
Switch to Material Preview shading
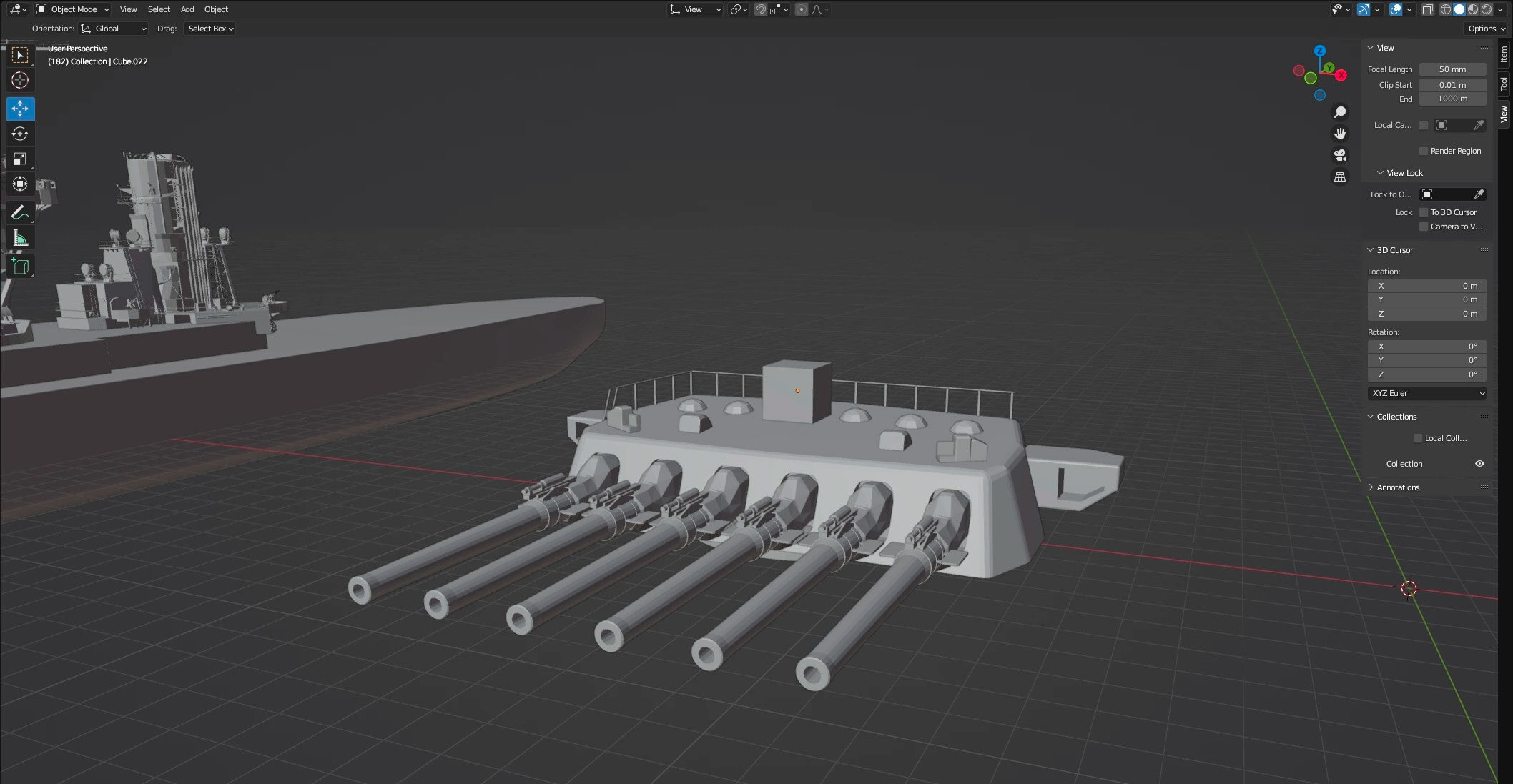tap(1473, 9)
